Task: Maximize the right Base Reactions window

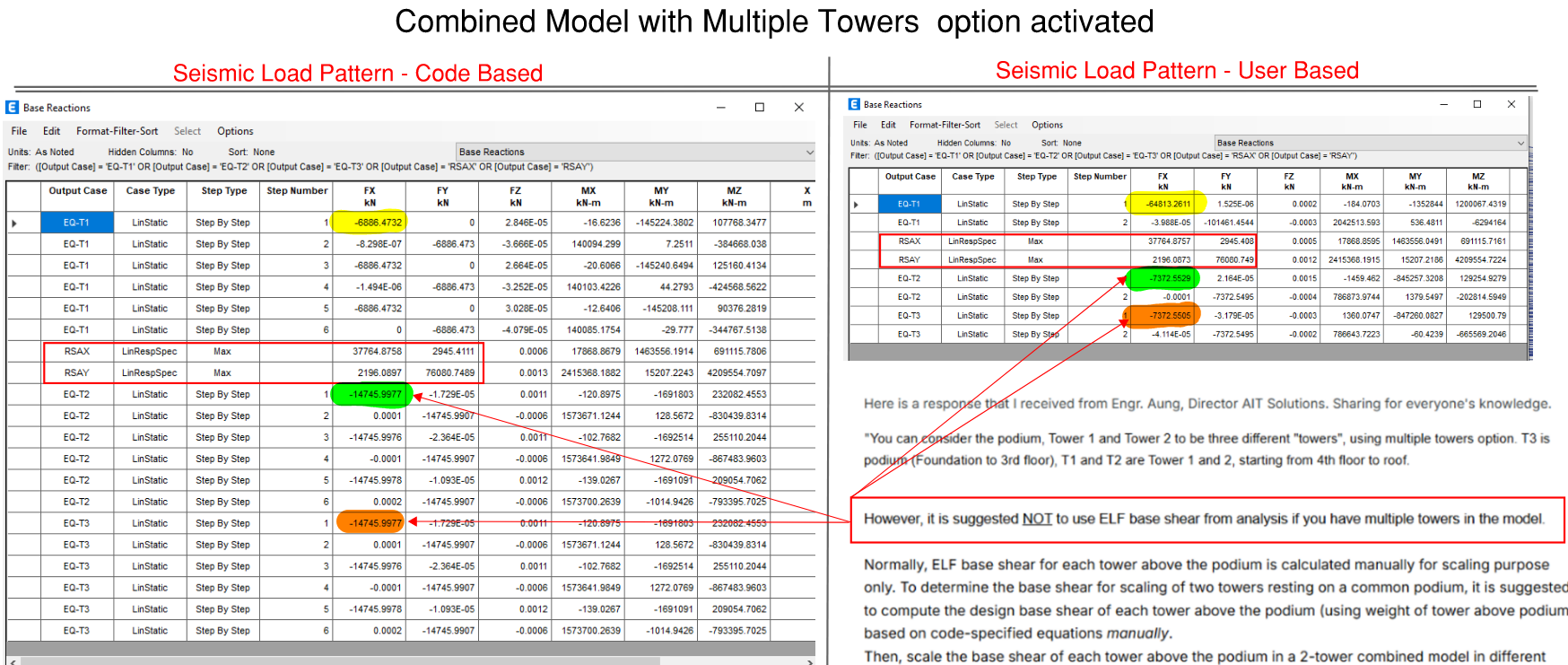Action: tap(1477, 104)
